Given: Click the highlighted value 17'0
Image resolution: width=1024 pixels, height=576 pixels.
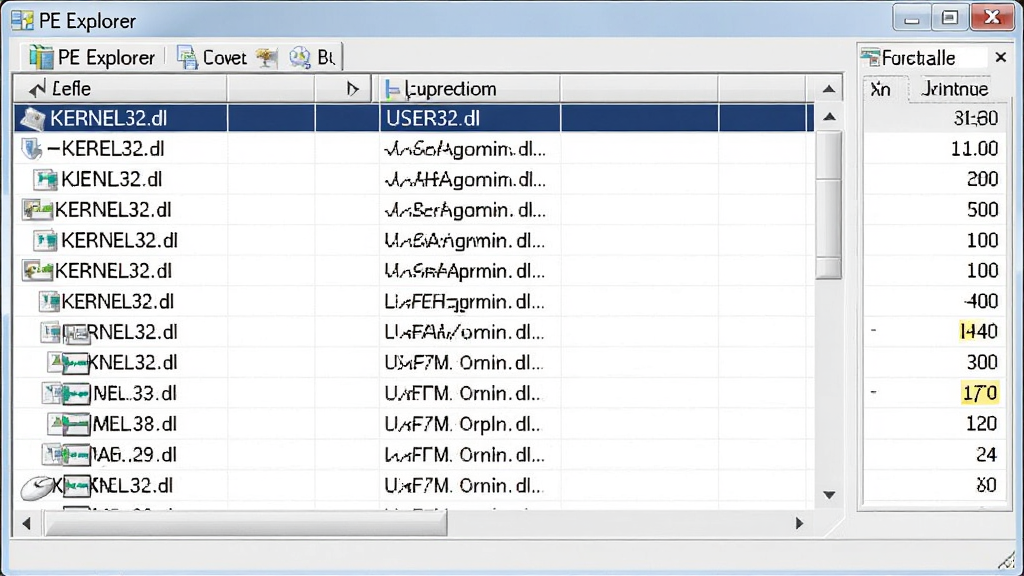Looking at the screenshot, I should point(980,393).
